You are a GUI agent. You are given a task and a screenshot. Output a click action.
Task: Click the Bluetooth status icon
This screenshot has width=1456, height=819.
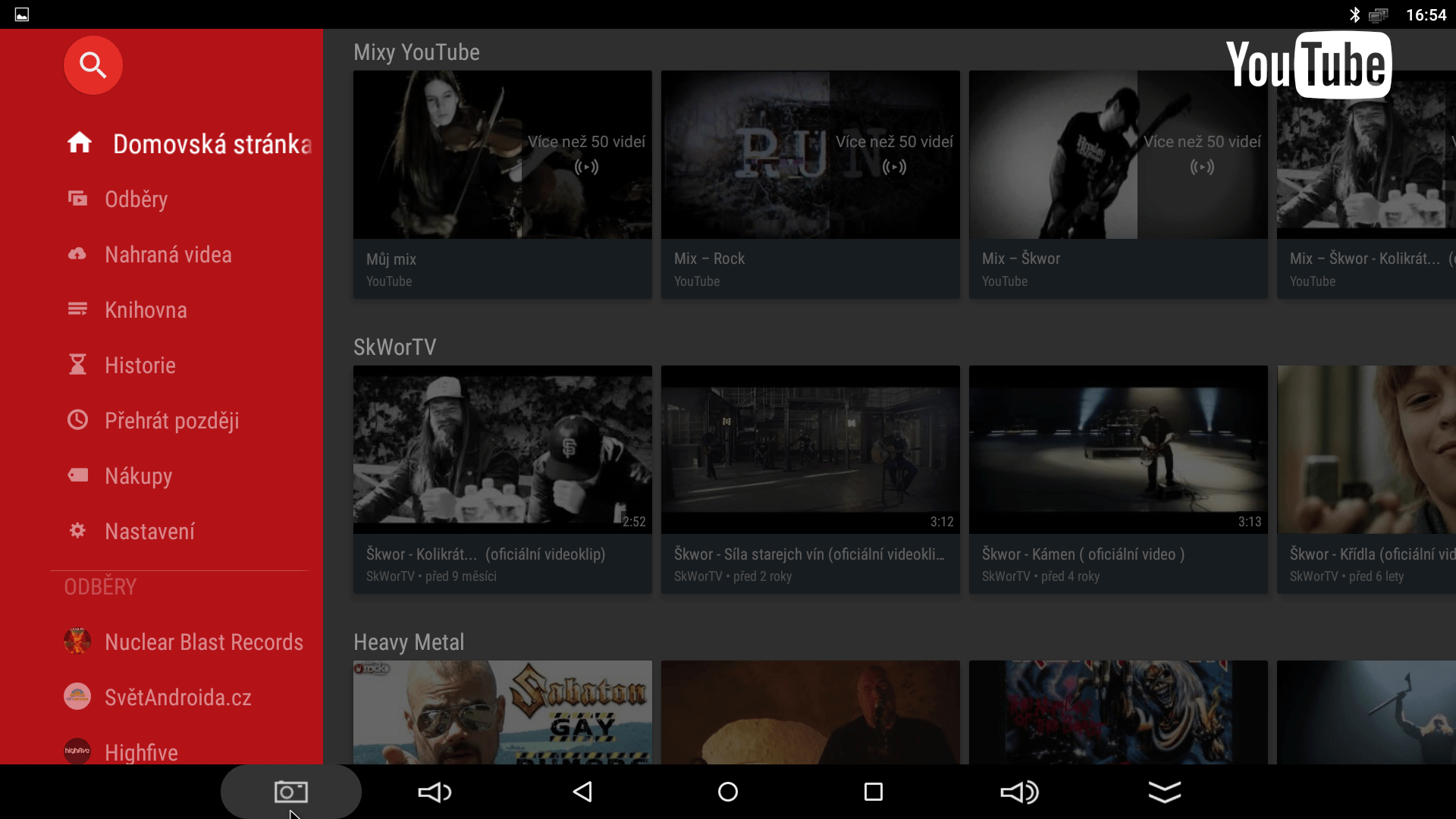pyautogui.click(x=1354, y=14)
